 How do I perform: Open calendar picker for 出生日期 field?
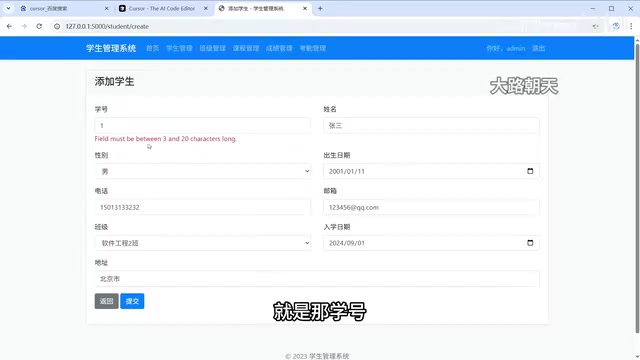click(x=530, y=171)
